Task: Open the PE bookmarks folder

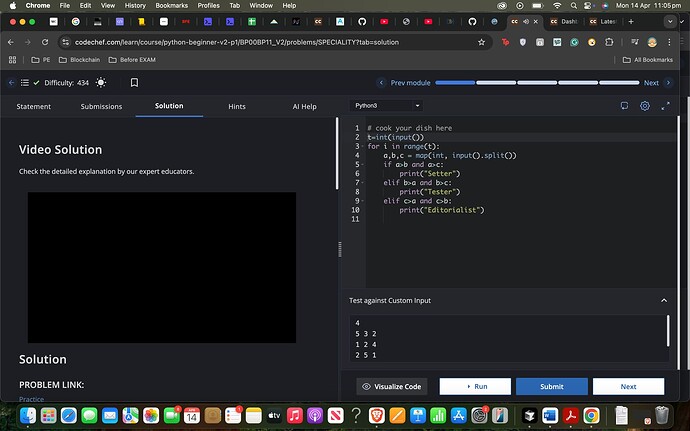Action: click(40, 59)
